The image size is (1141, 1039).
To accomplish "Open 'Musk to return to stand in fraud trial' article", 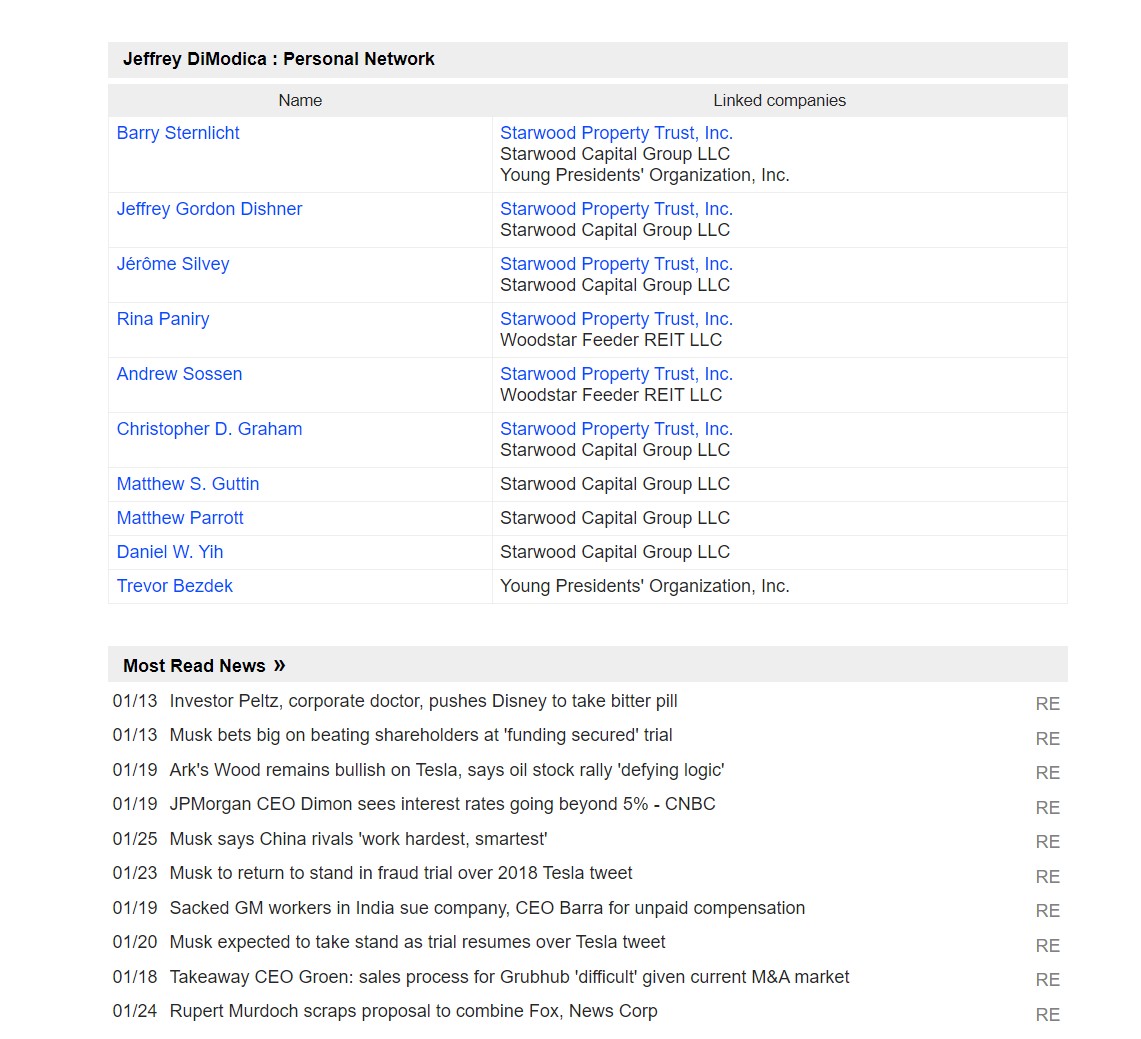I will 401,873.
